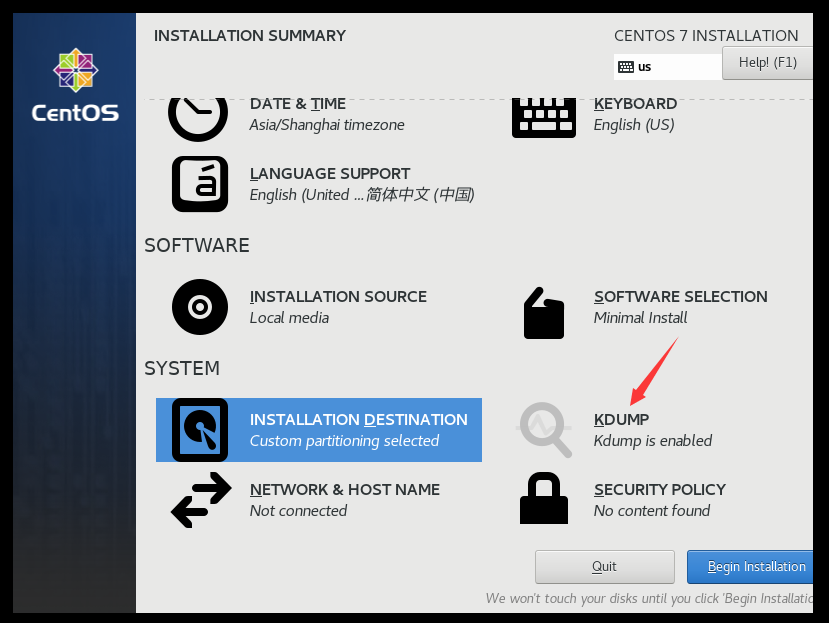Click the Quit button
This screenshot has width=829, height=623.
pyautogui.click(x=604, y=566)
